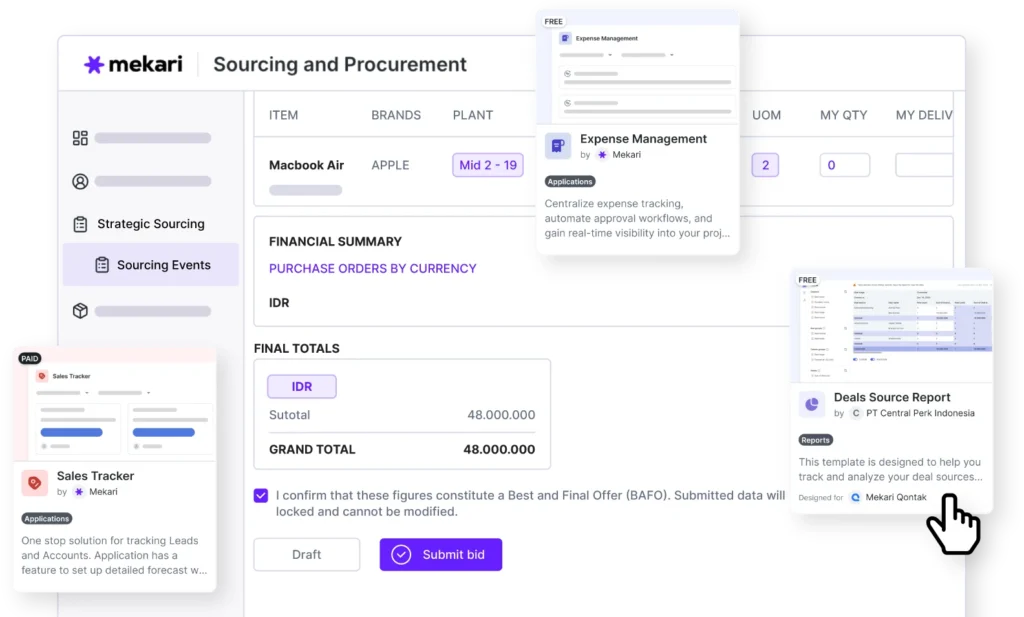Click the APPLE brand cell

391,165
